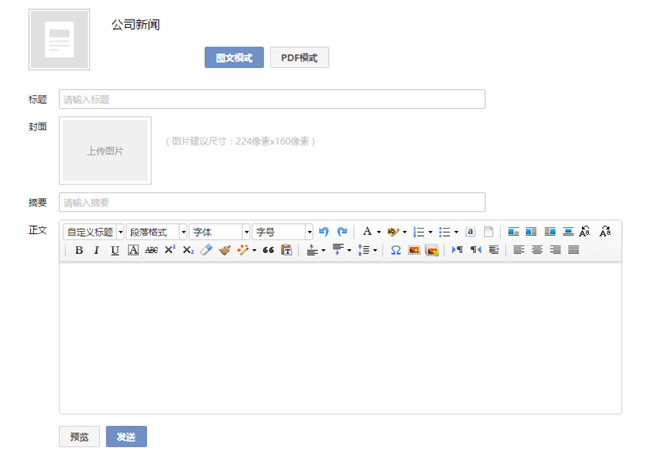Viewport: 647px width, 462px height.
Task: Expand the background color picker arrow
Action: [x=404, y=232]
